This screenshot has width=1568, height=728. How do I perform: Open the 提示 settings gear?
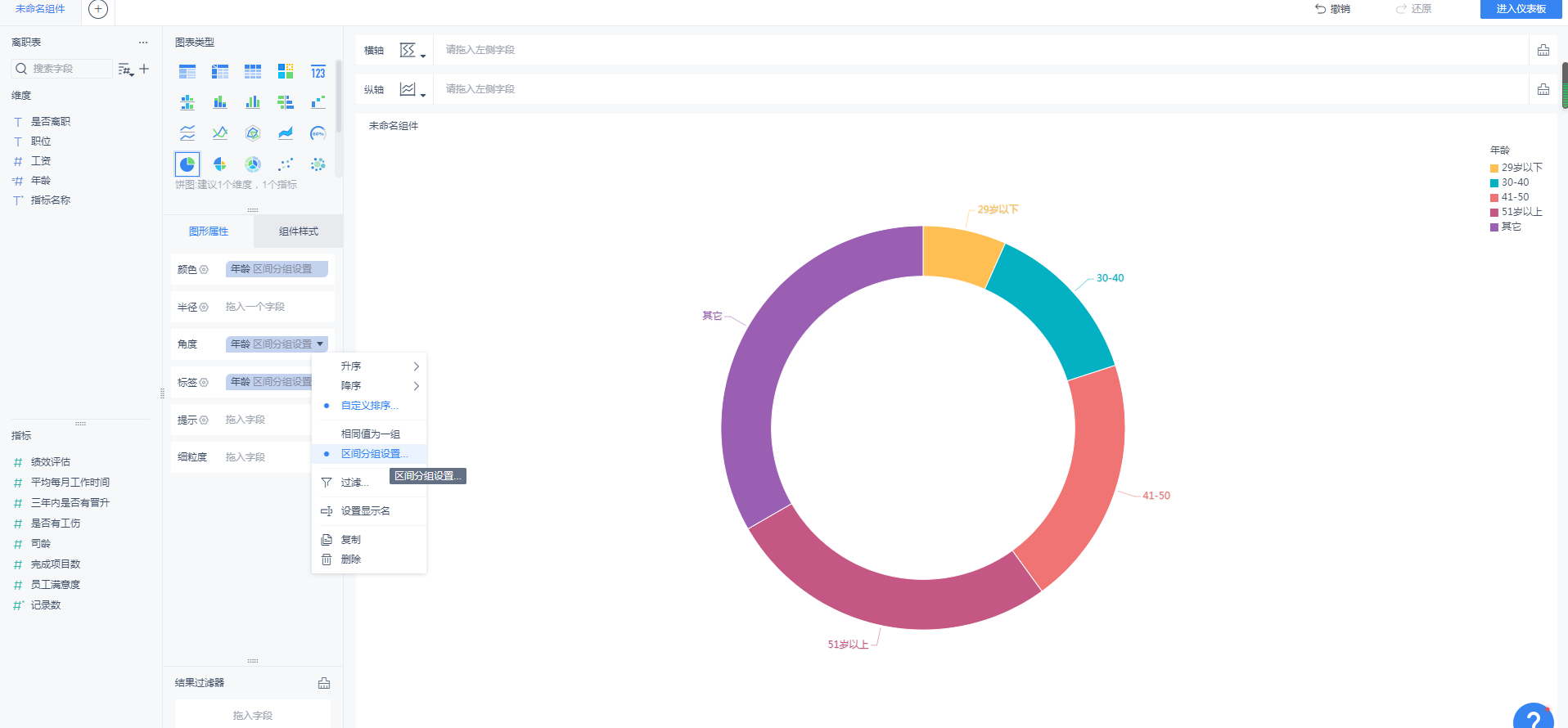tap(204, 420)
